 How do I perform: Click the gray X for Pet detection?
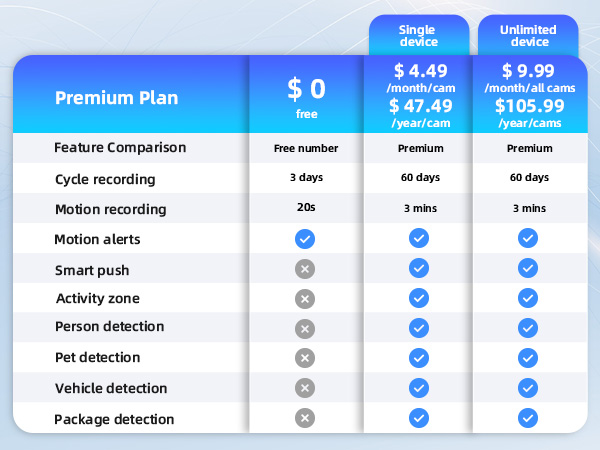306,358
